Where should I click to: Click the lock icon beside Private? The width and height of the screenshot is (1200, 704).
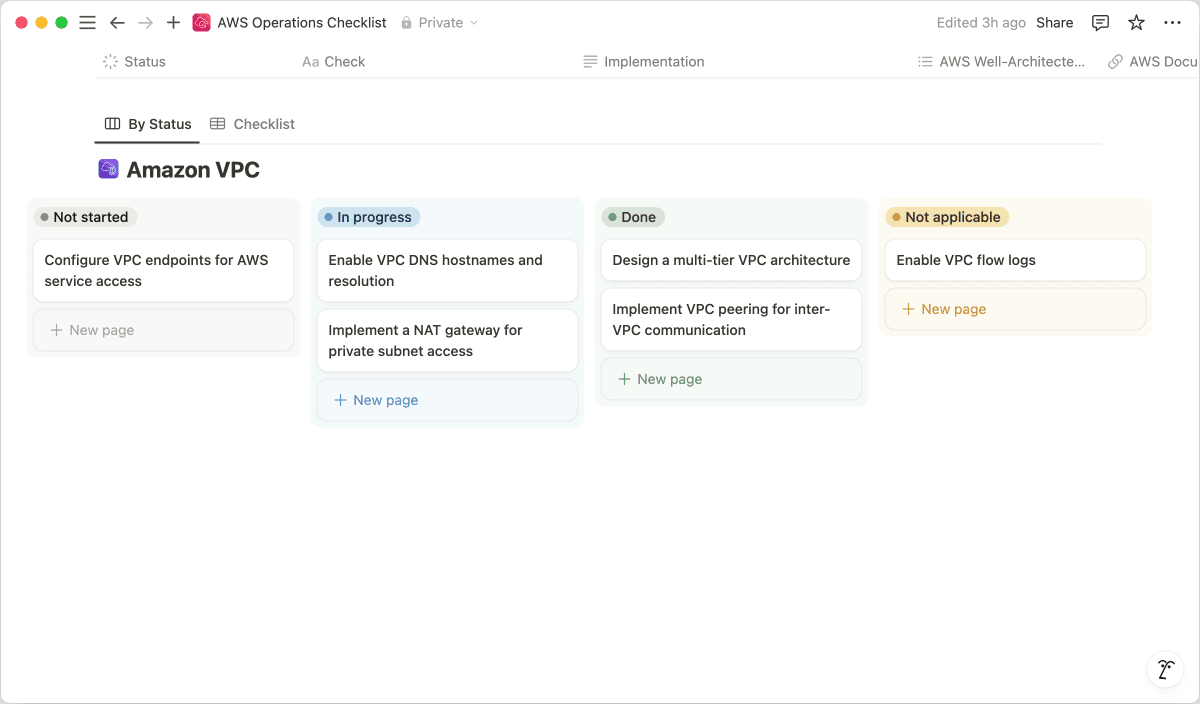406,22
